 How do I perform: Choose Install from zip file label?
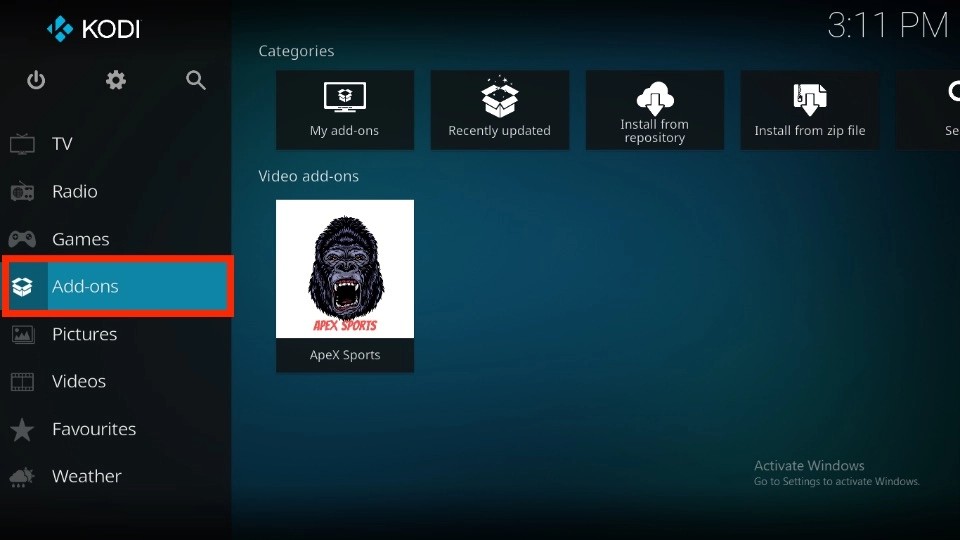810,130
